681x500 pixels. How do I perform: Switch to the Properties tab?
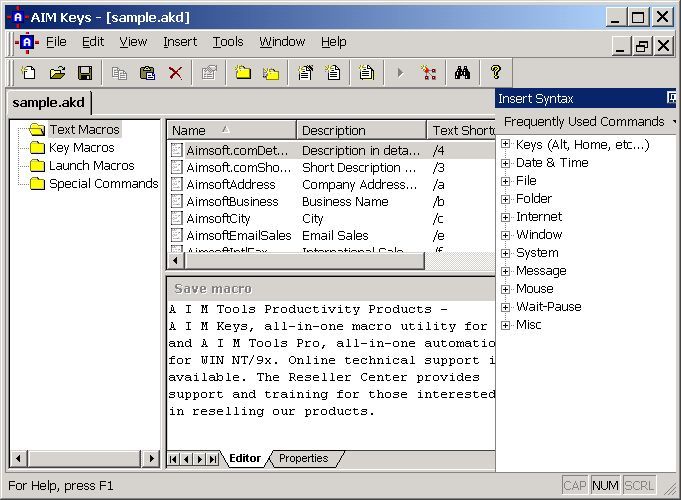(304, 458)
